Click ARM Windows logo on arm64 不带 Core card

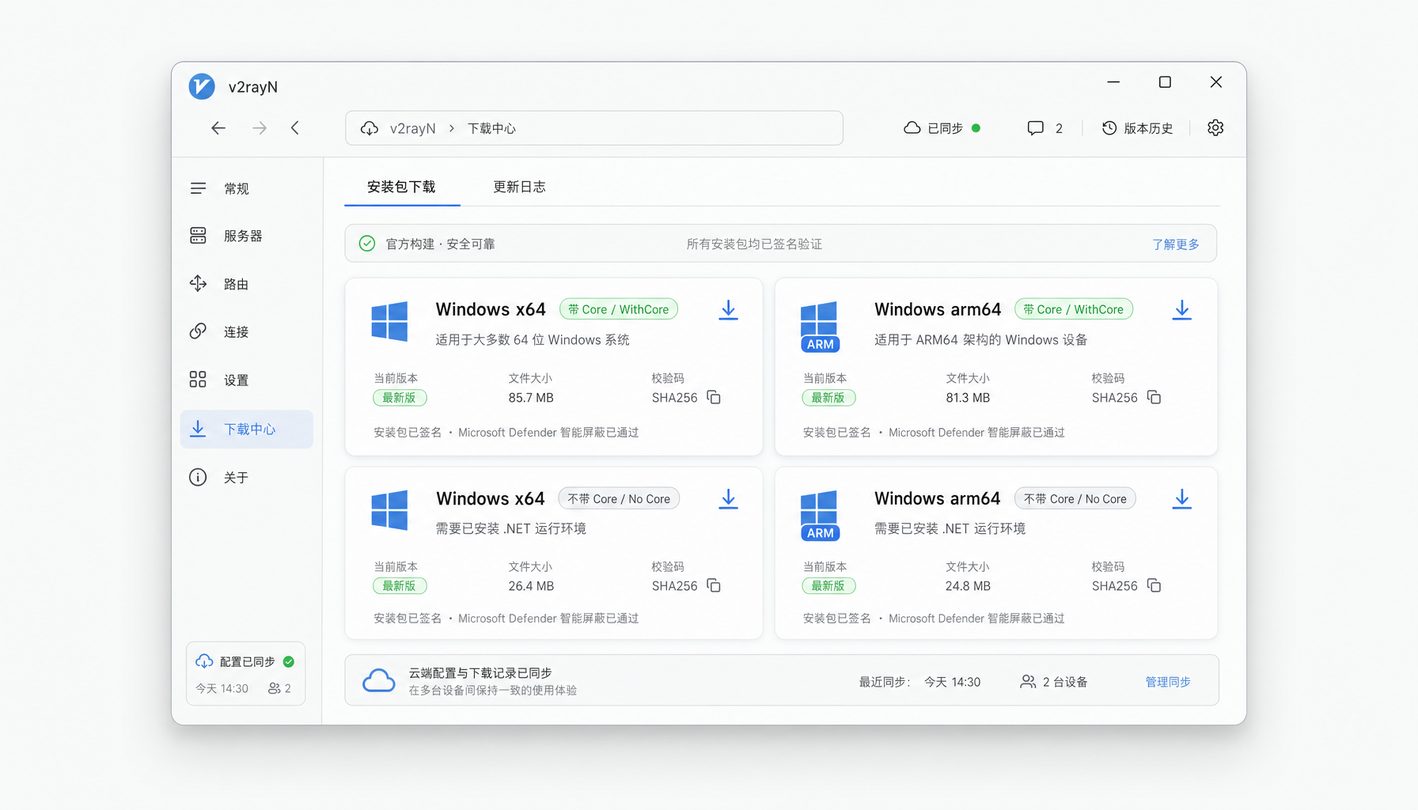coord(820,515)
